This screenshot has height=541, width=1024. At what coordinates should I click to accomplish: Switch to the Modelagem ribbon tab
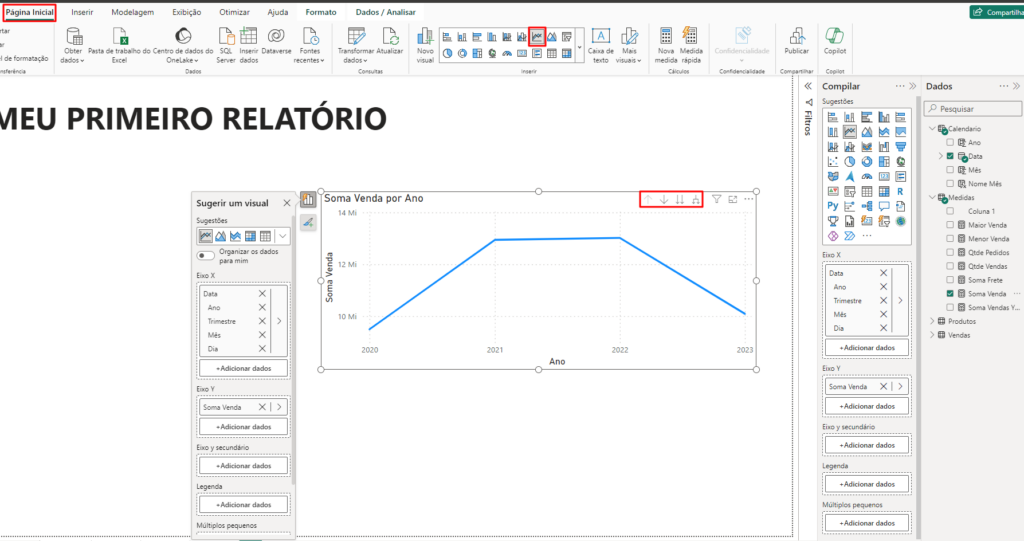[132, 12]
